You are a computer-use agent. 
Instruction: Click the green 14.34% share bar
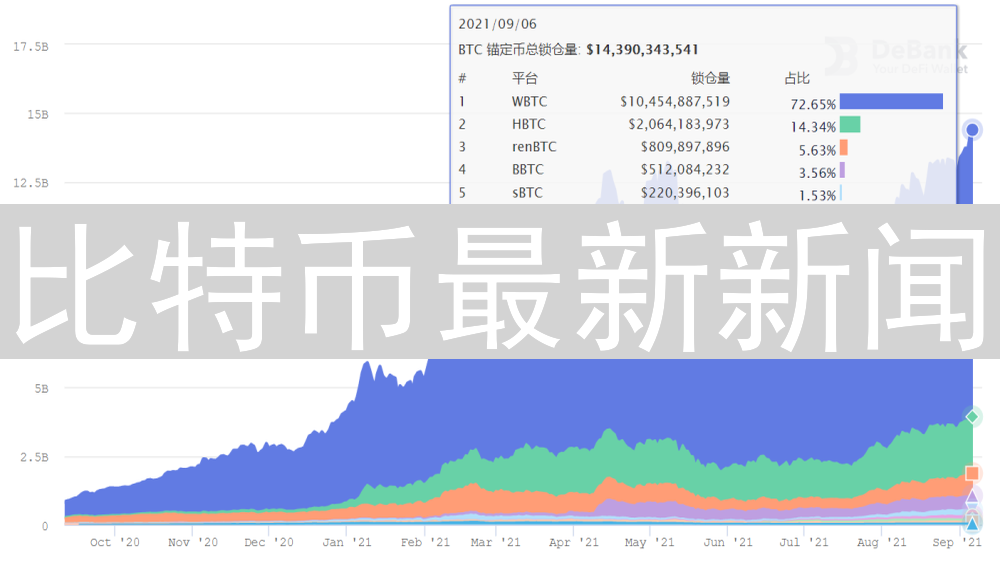tap(850, 124)
